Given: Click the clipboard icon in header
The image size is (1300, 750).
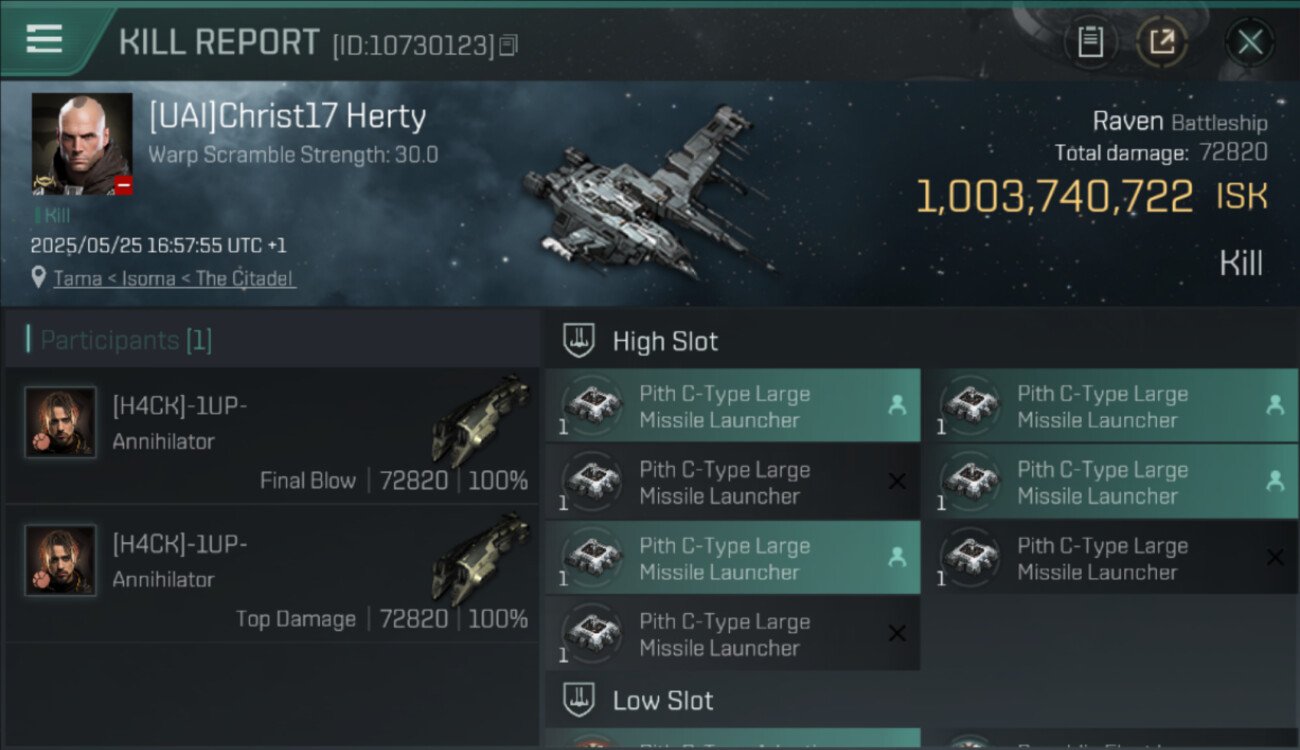Looking at the screenshot, I should tap(1090, 42).
